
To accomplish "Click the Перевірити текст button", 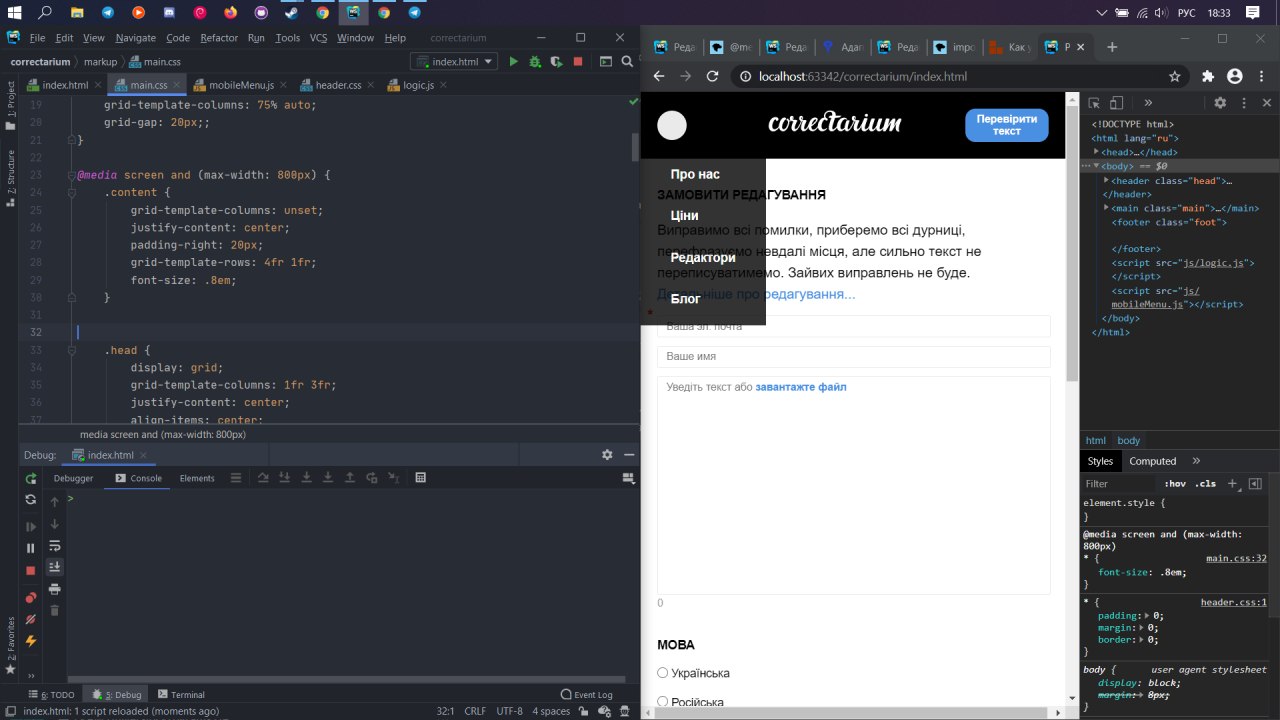I will [x=1006, y=125].
